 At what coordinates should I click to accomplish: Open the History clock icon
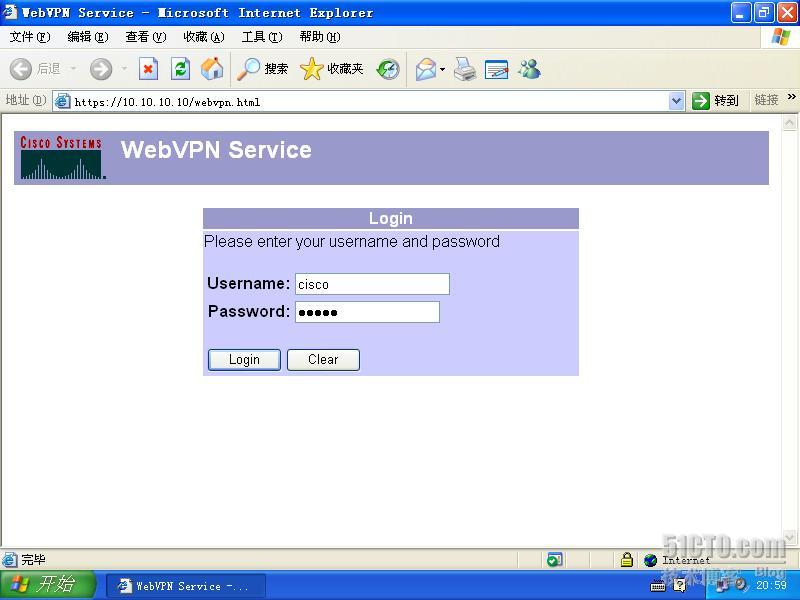tap(388, 69)
